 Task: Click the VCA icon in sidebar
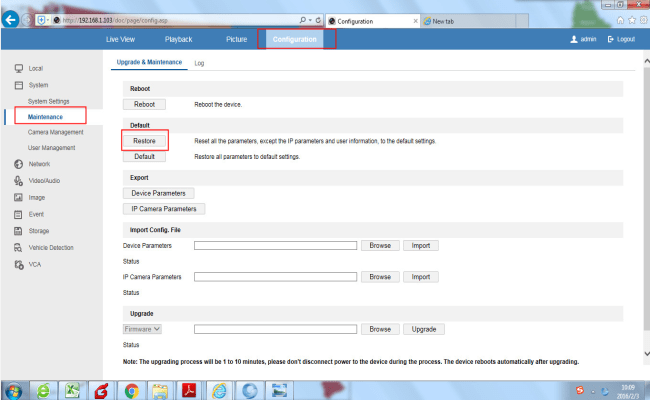18,264
